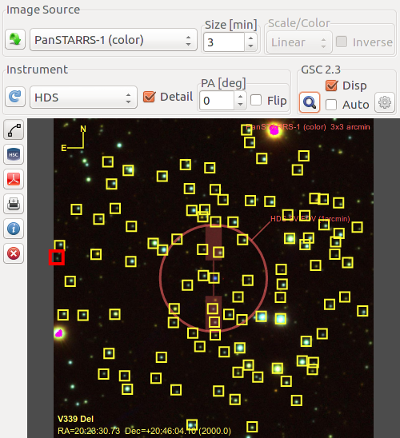Click the curve path tool icon
400x438 pixels.
(x=14, y=130)
